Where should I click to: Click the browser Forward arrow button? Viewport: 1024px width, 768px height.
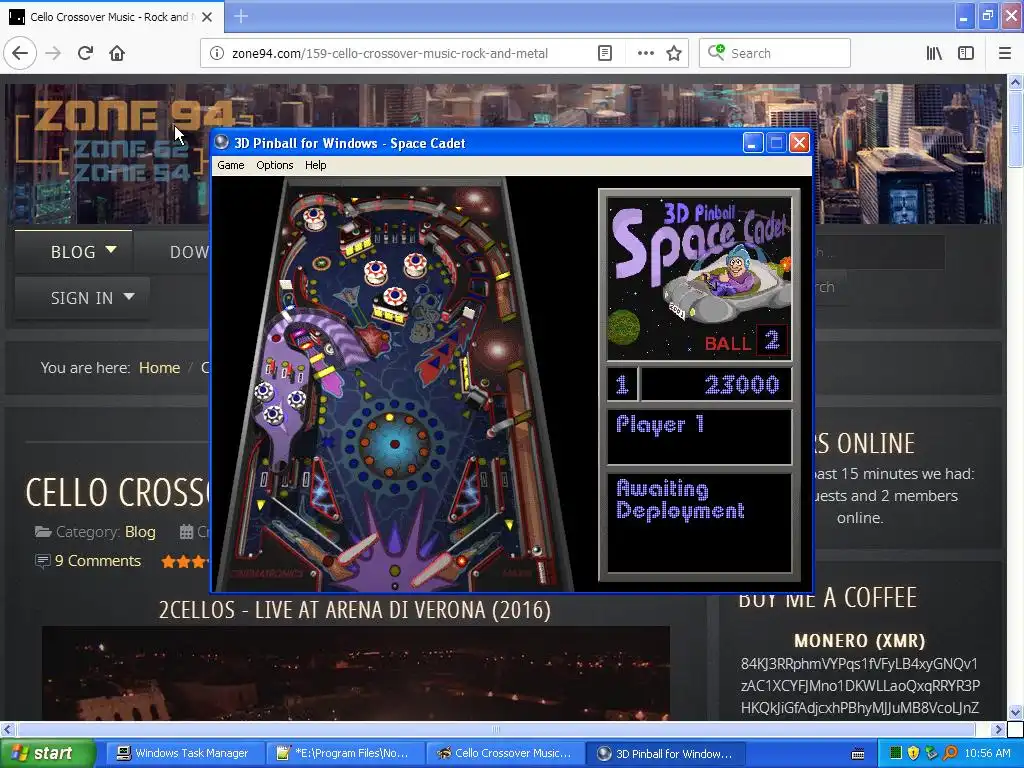click(x=53, y=53)
